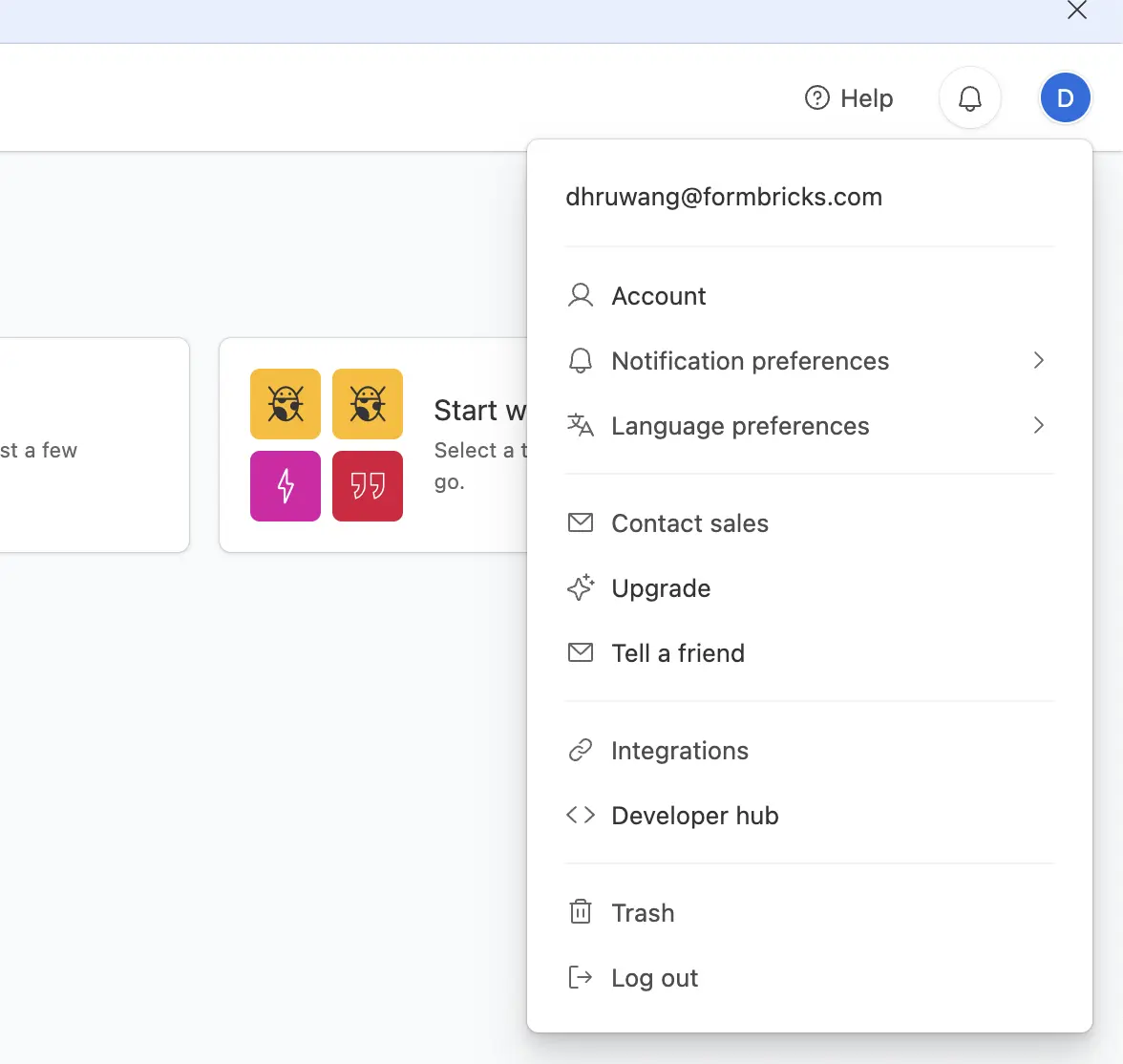1123x1064 pixels.
Task: Click the Developer hub code brackets icon
Action: tap(581, 816)
